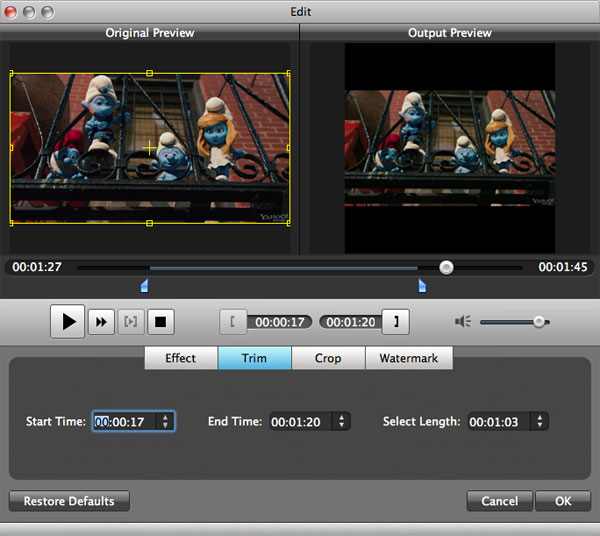Click the fast forward button
Screen dimensions: 600x536
101,322
